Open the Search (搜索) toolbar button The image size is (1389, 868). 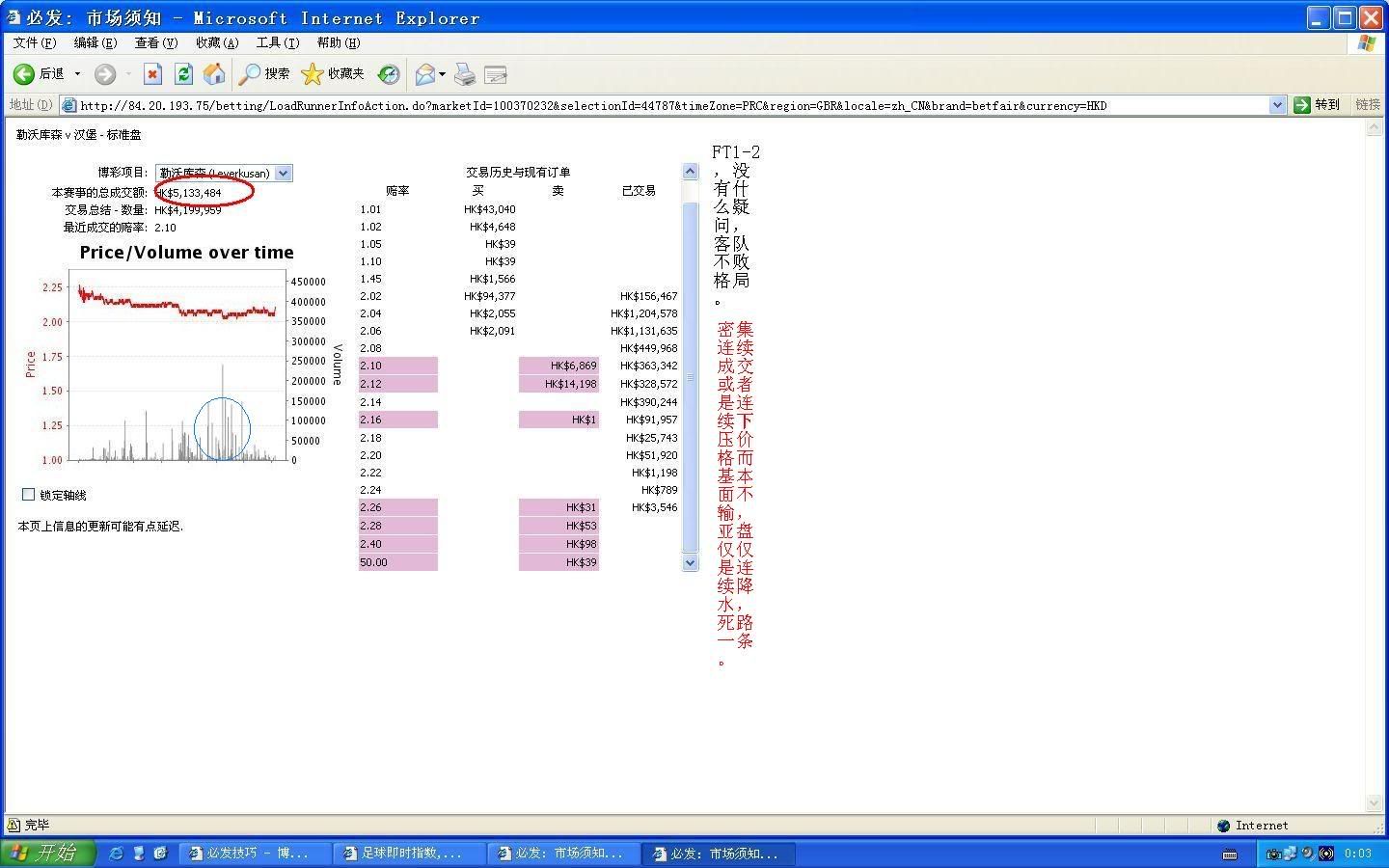pos(264,74)
